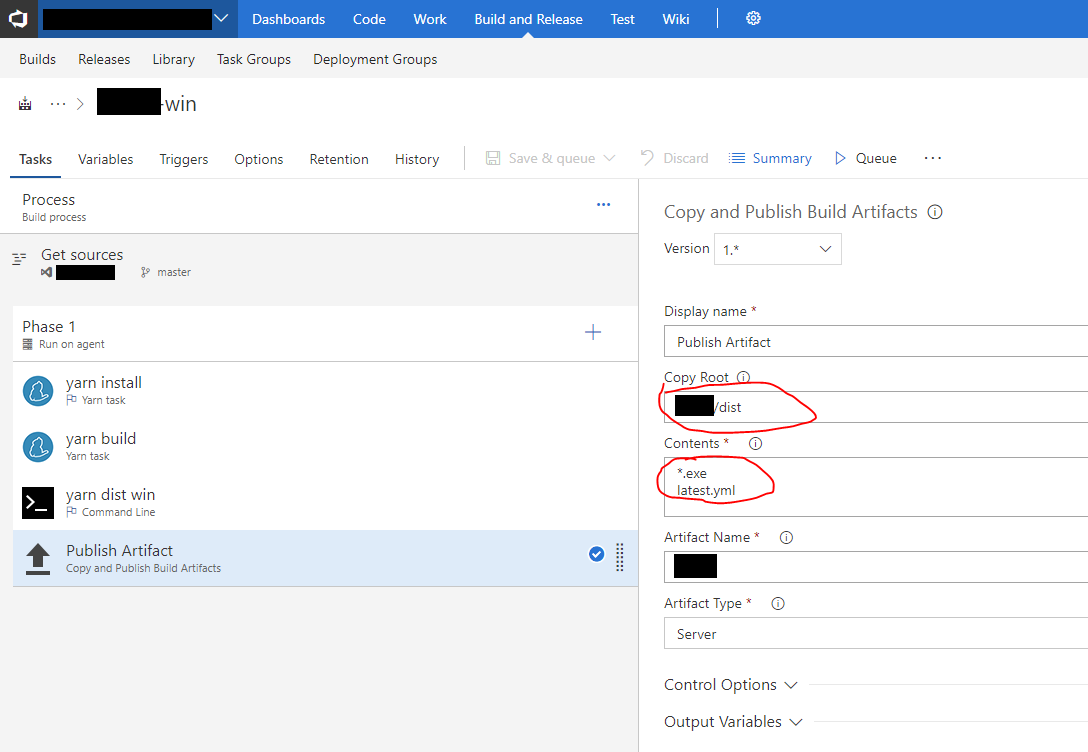Screen dimensions: 1088x752
Task: Go to the Library page
Action: coord(173,59)
